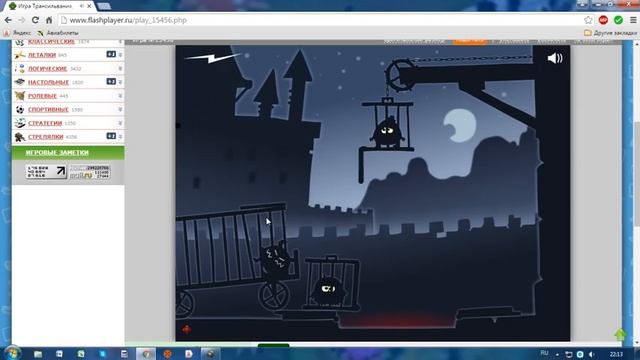Open the Другие закладки folder
The height and width of the screenshot is (360, 640).
[x=611, y=33]
